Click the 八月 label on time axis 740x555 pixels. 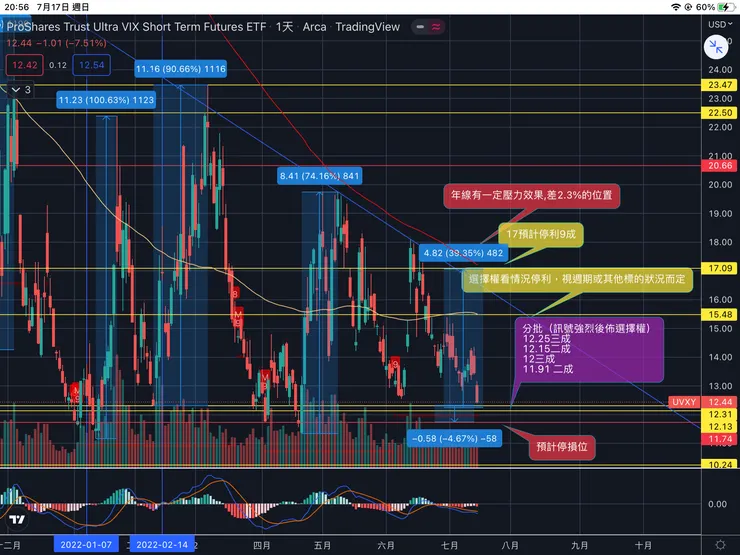coord(510,545)
